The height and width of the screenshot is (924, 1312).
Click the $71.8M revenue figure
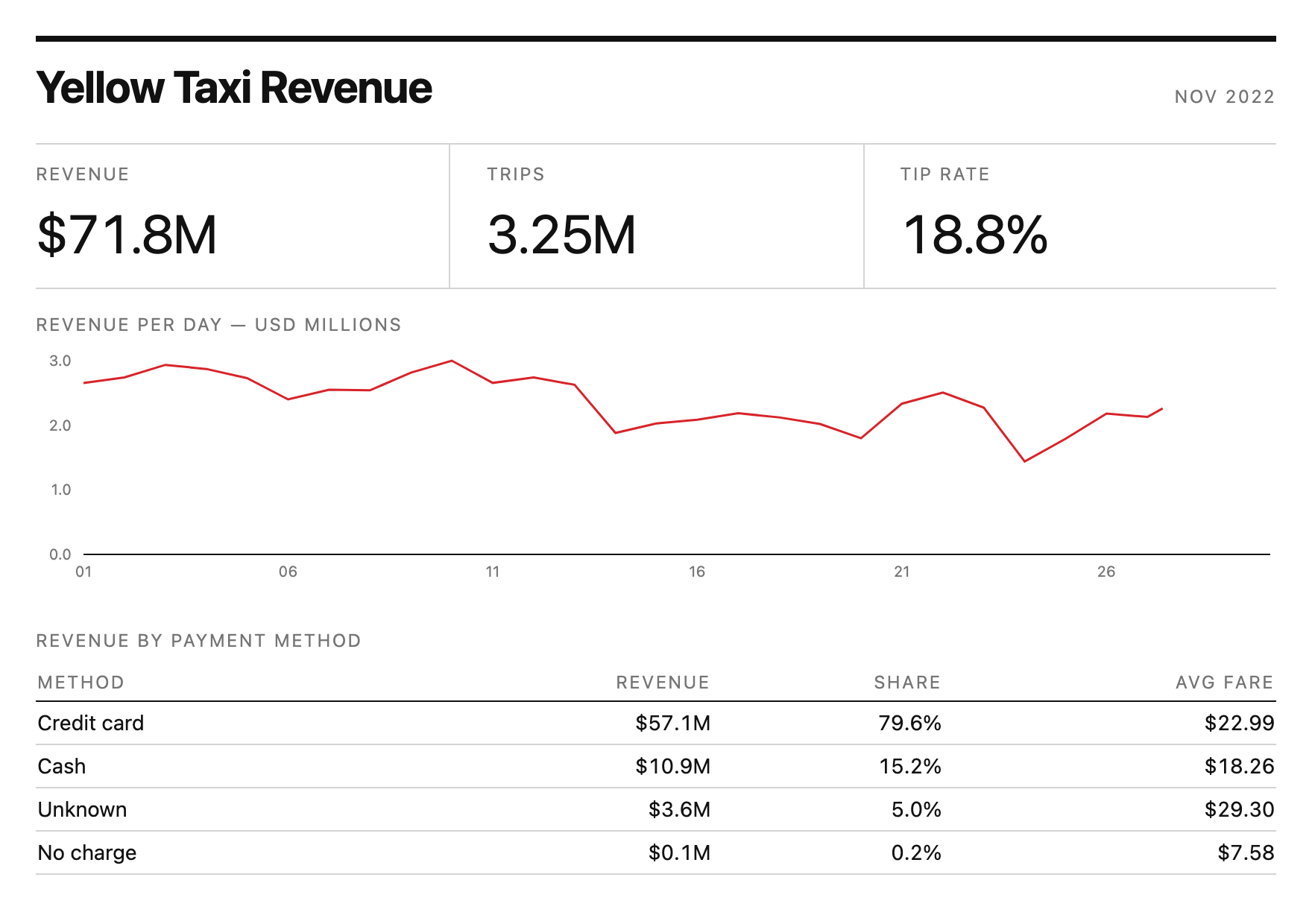[127, 235]
